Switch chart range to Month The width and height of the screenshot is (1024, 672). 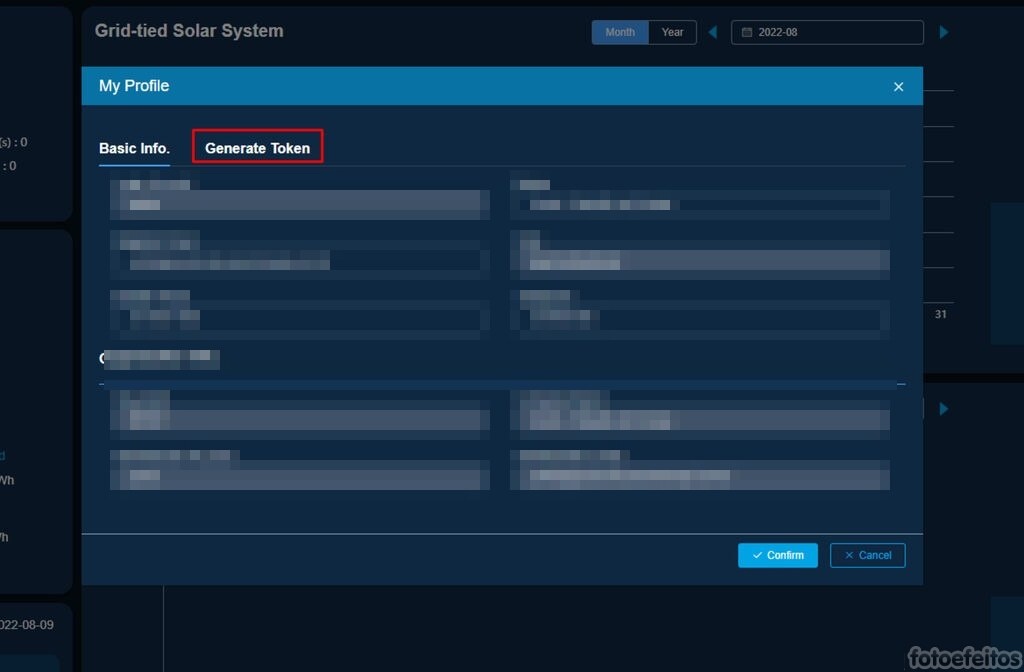pos(620,32)
